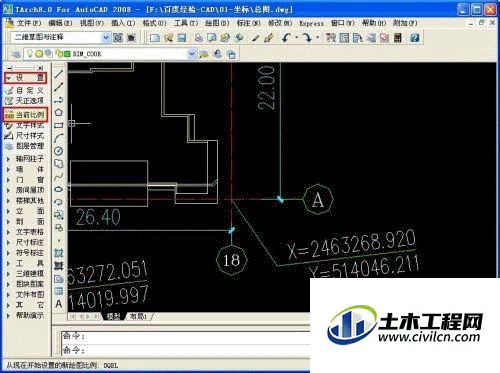Open the DIM_COOR layer dropdown
The width and height of the screenshot is (500, 373).
point(192,54)
